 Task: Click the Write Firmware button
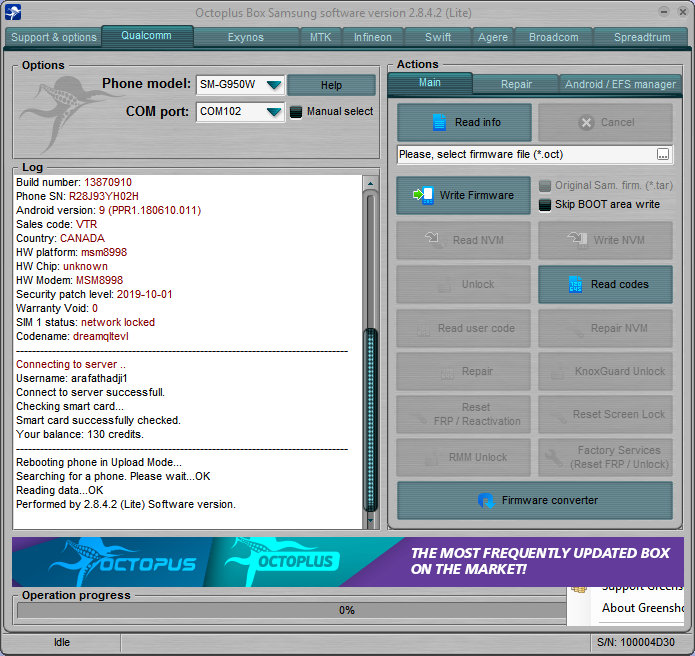point(464,195)
